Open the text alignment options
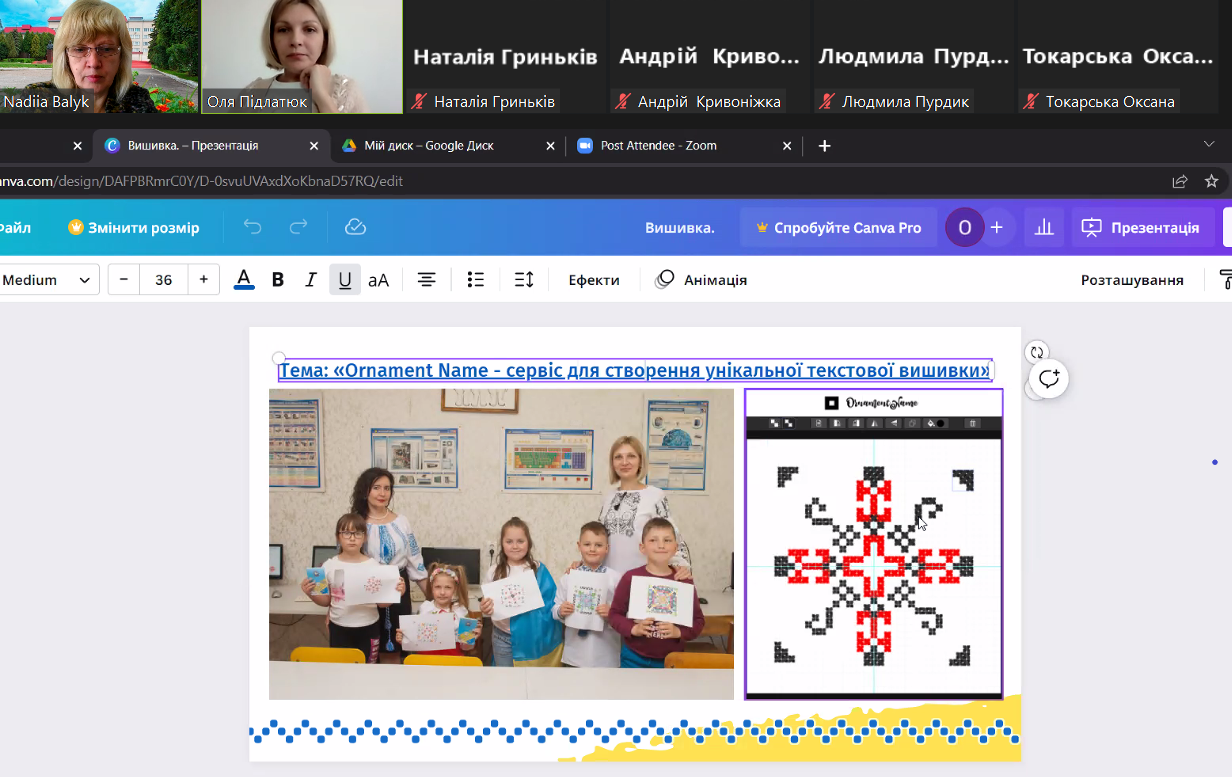This screenshot has height=777, width=1232. pos(426,280)
